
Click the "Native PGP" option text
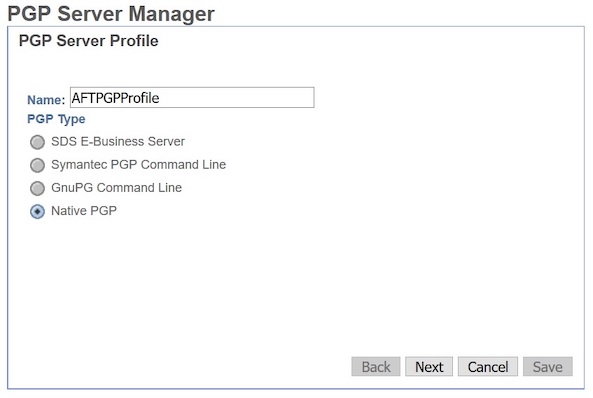(84, 211)
